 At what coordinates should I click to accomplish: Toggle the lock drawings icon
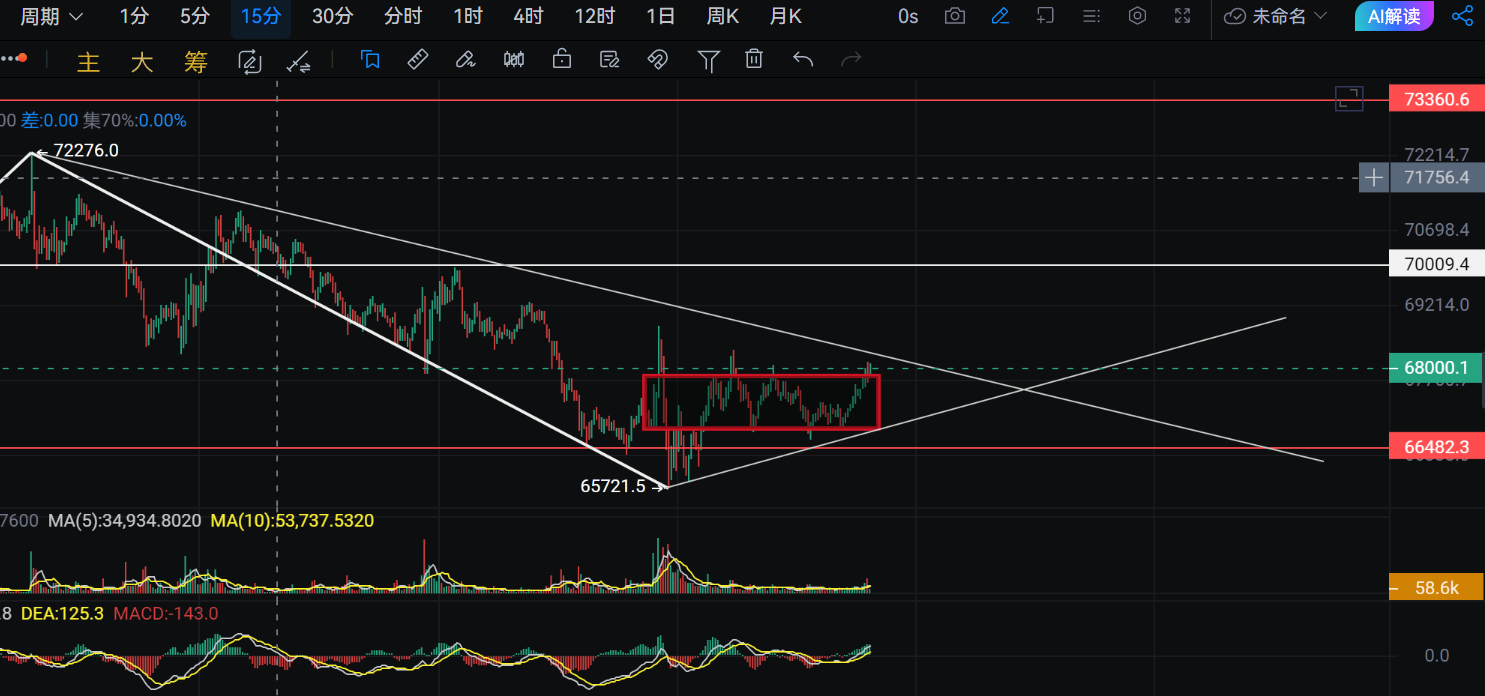coord(562,60)
